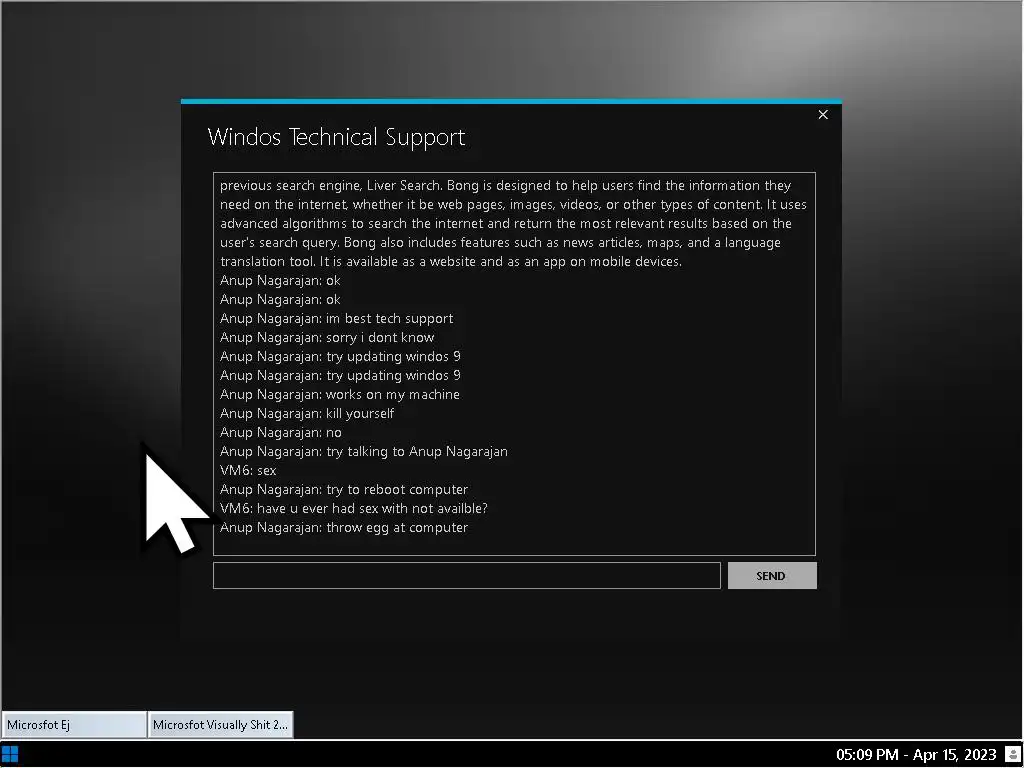Click the SEND button
The image size is (1024, 768).
(772, 575)
